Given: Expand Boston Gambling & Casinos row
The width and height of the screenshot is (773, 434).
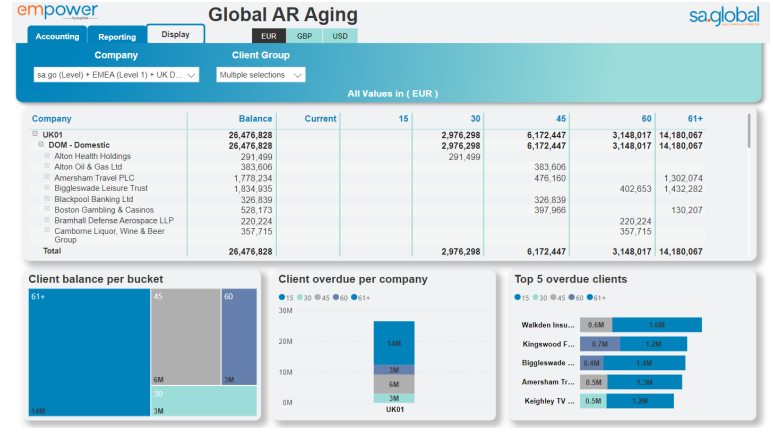Looking at the screenshot, I should [47, 209].
